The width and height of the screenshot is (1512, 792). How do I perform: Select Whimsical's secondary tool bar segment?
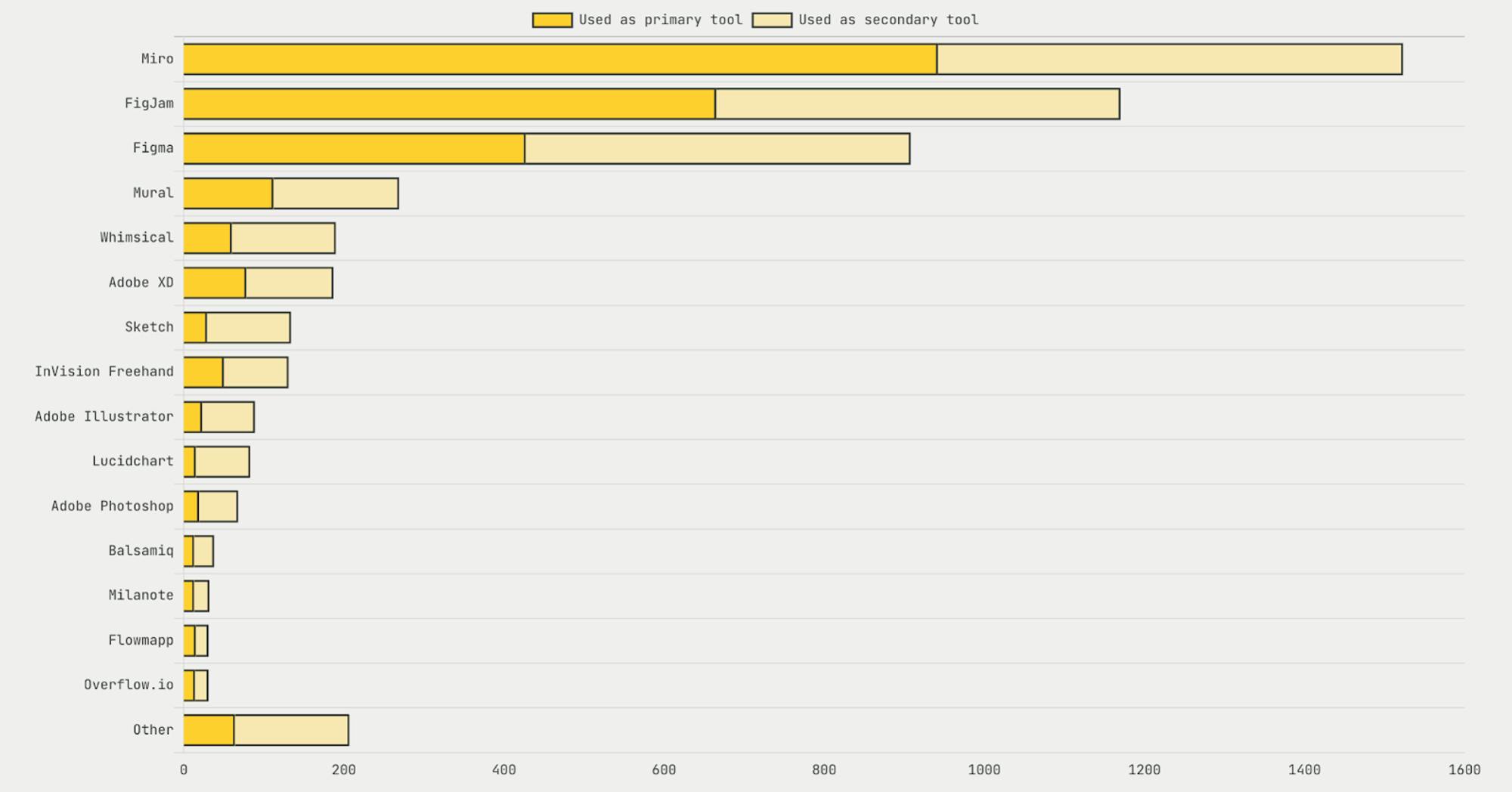coord(283,237)
